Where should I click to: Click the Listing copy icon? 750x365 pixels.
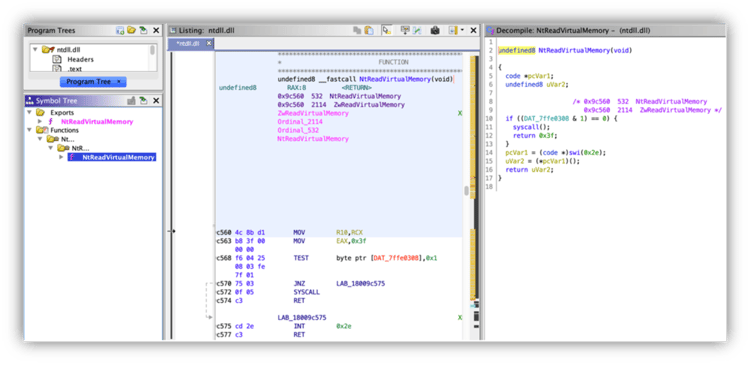(x=357, y=31)
